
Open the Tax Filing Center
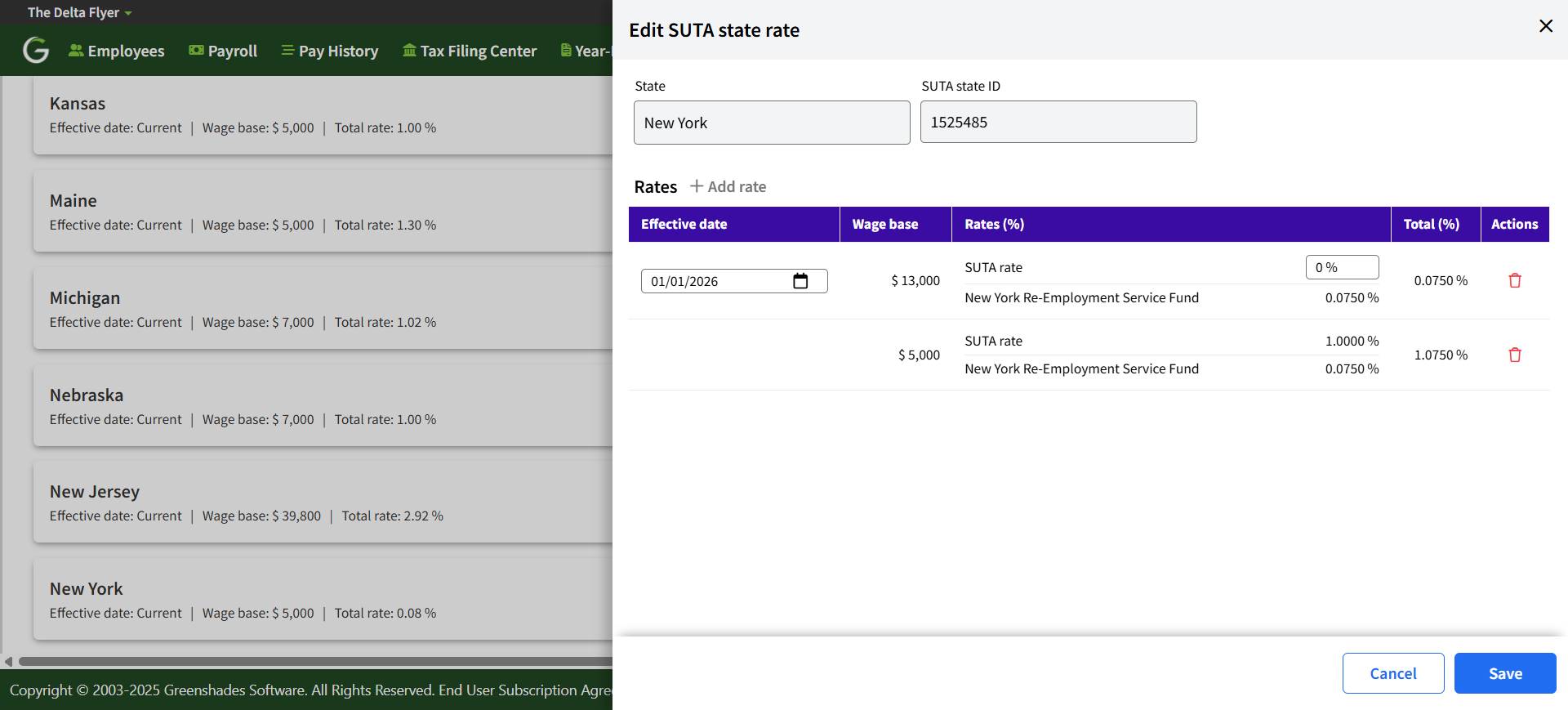coord(470,51)
